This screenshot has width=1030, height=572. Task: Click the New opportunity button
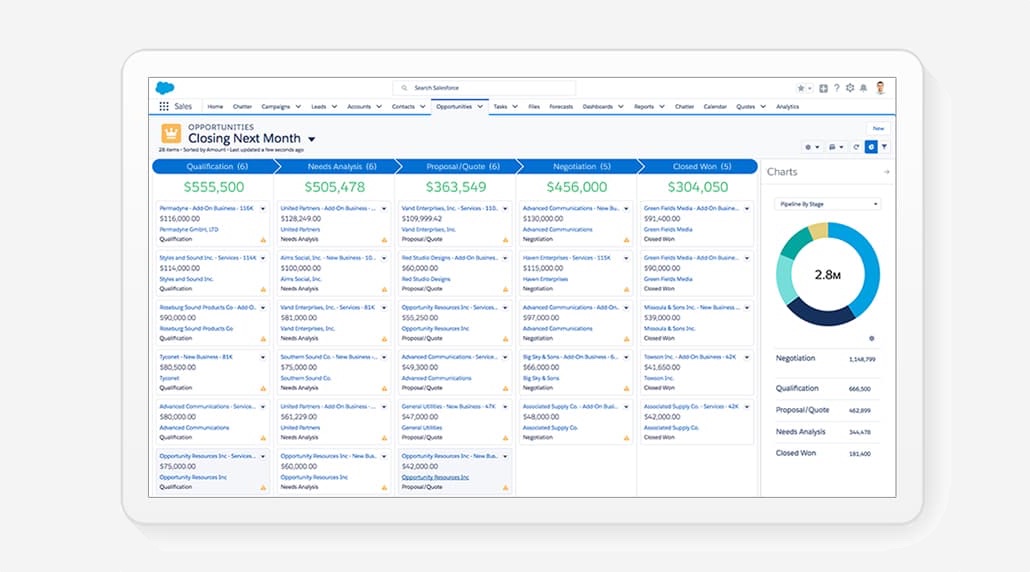pos(878,129)
